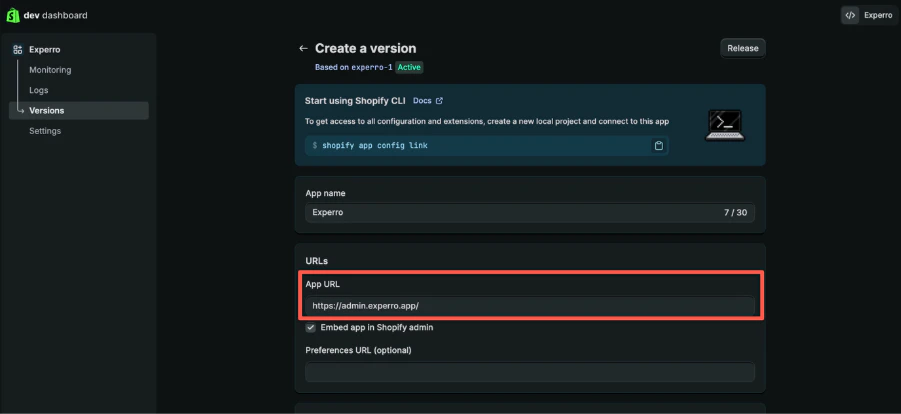Focus the App name input field

530,213
